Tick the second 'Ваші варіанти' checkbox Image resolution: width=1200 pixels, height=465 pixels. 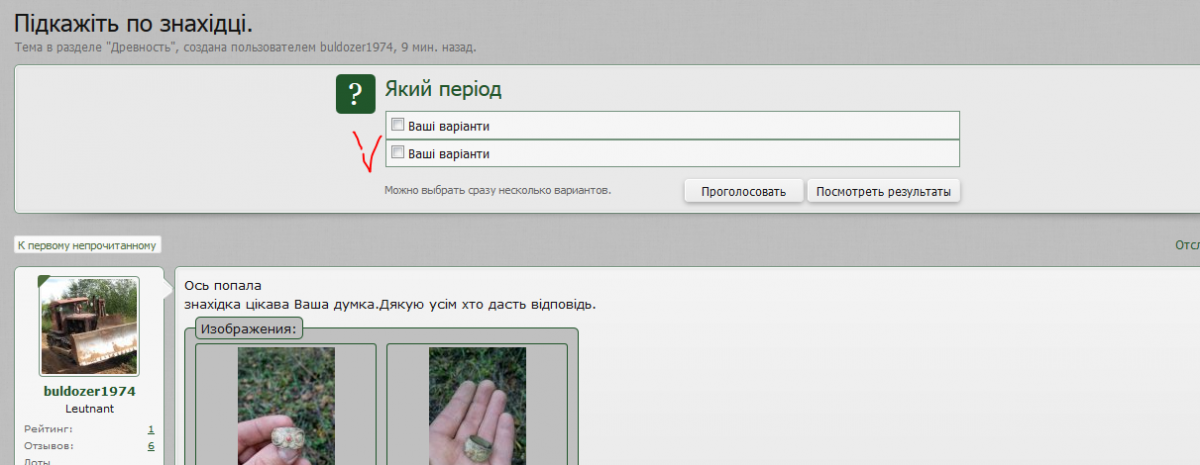click(x=397, y=153)
